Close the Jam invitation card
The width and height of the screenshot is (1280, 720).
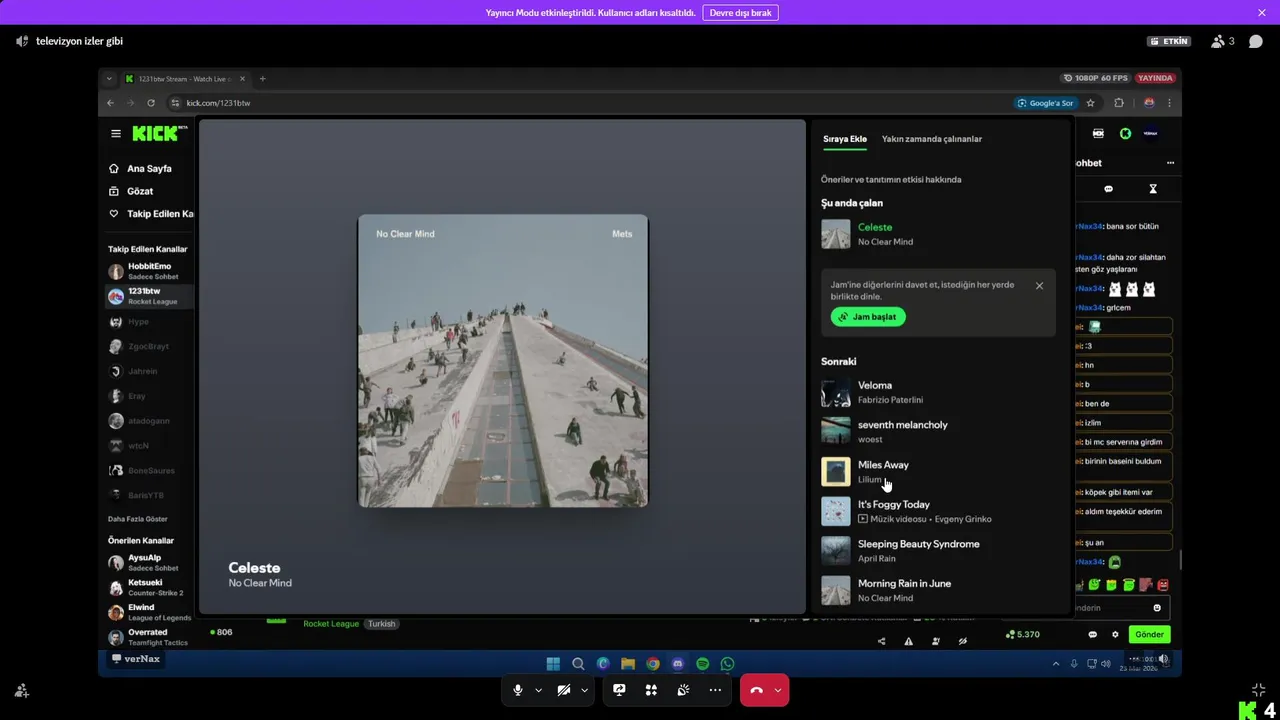[1039, 286]
